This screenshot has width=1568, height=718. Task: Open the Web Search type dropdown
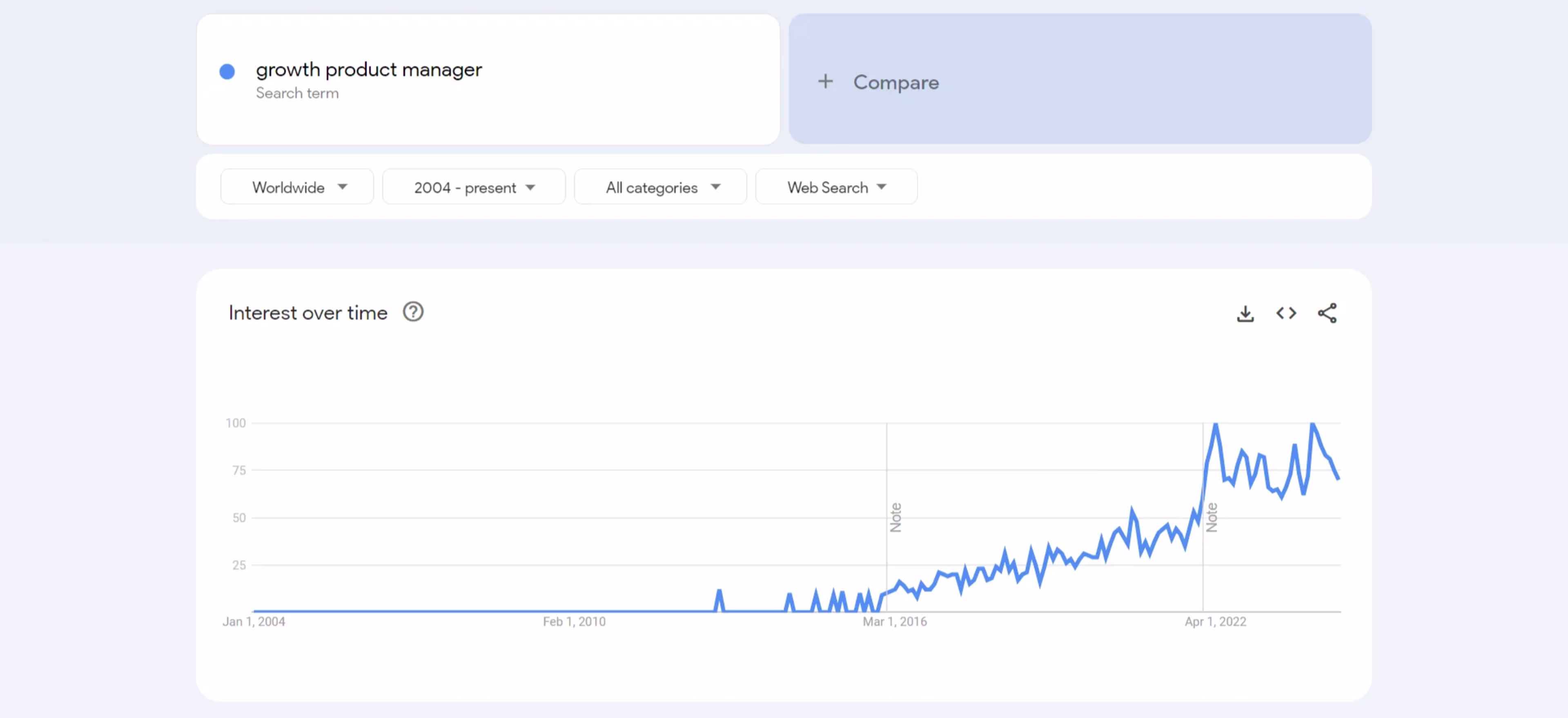(836, 187)
